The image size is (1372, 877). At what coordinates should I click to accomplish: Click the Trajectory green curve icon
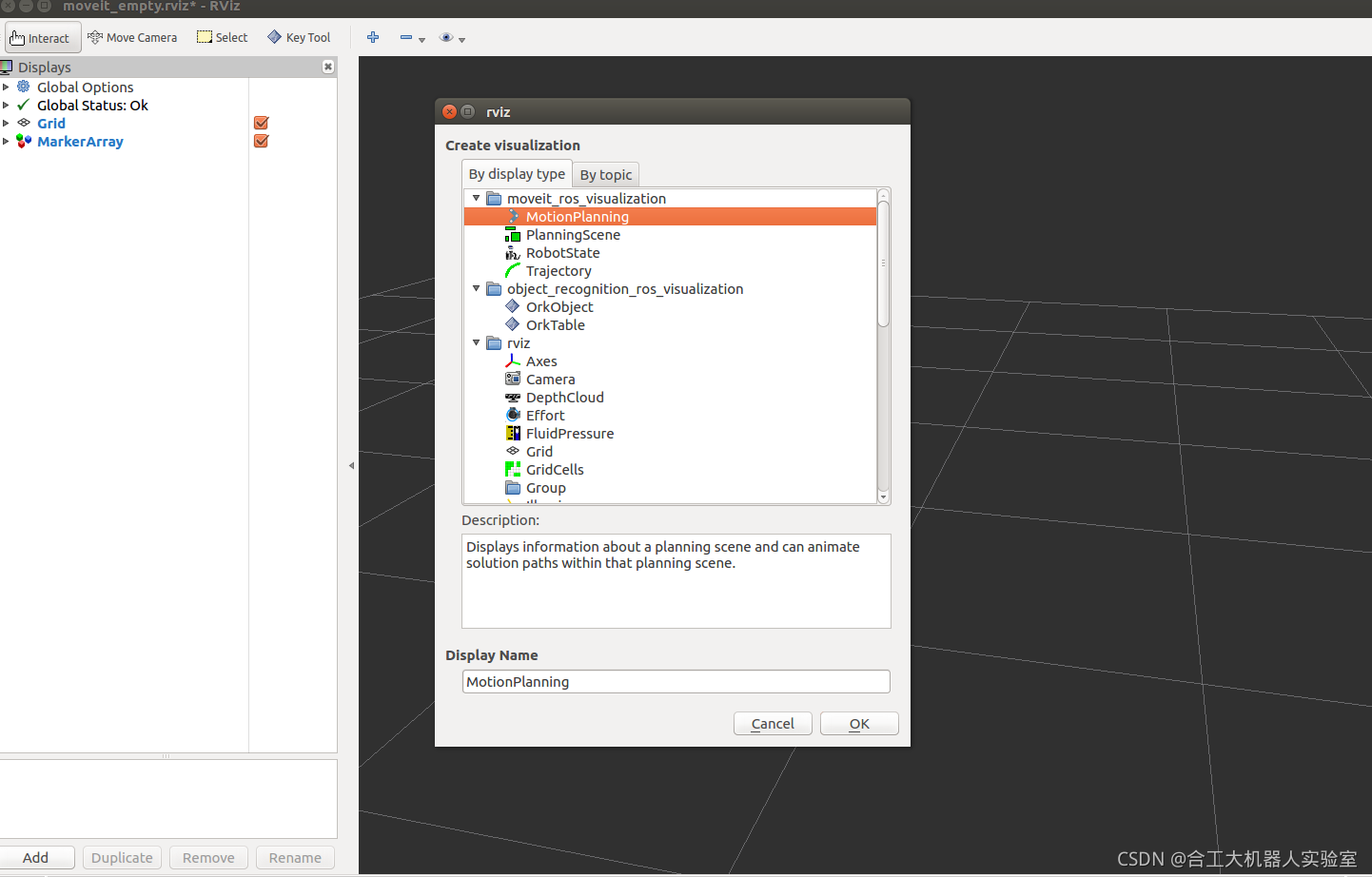(513, 270)
